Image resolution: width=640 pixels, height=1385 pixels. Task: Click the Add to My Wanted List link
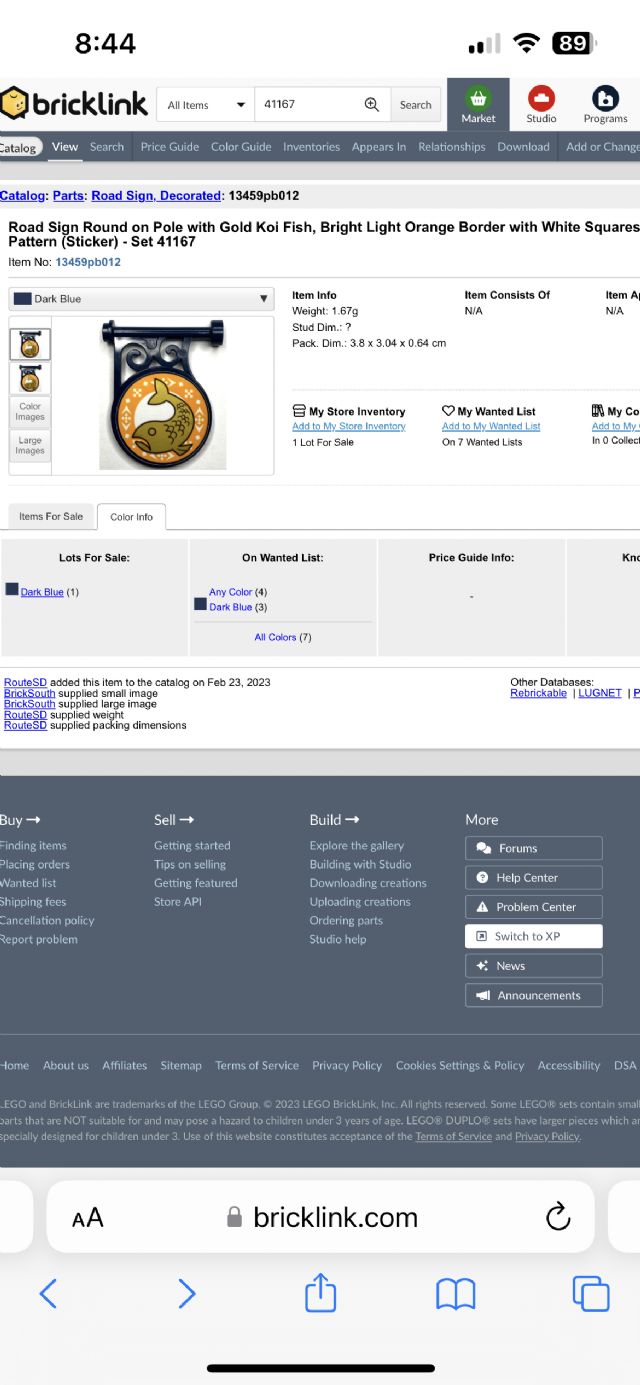[491, 427]
